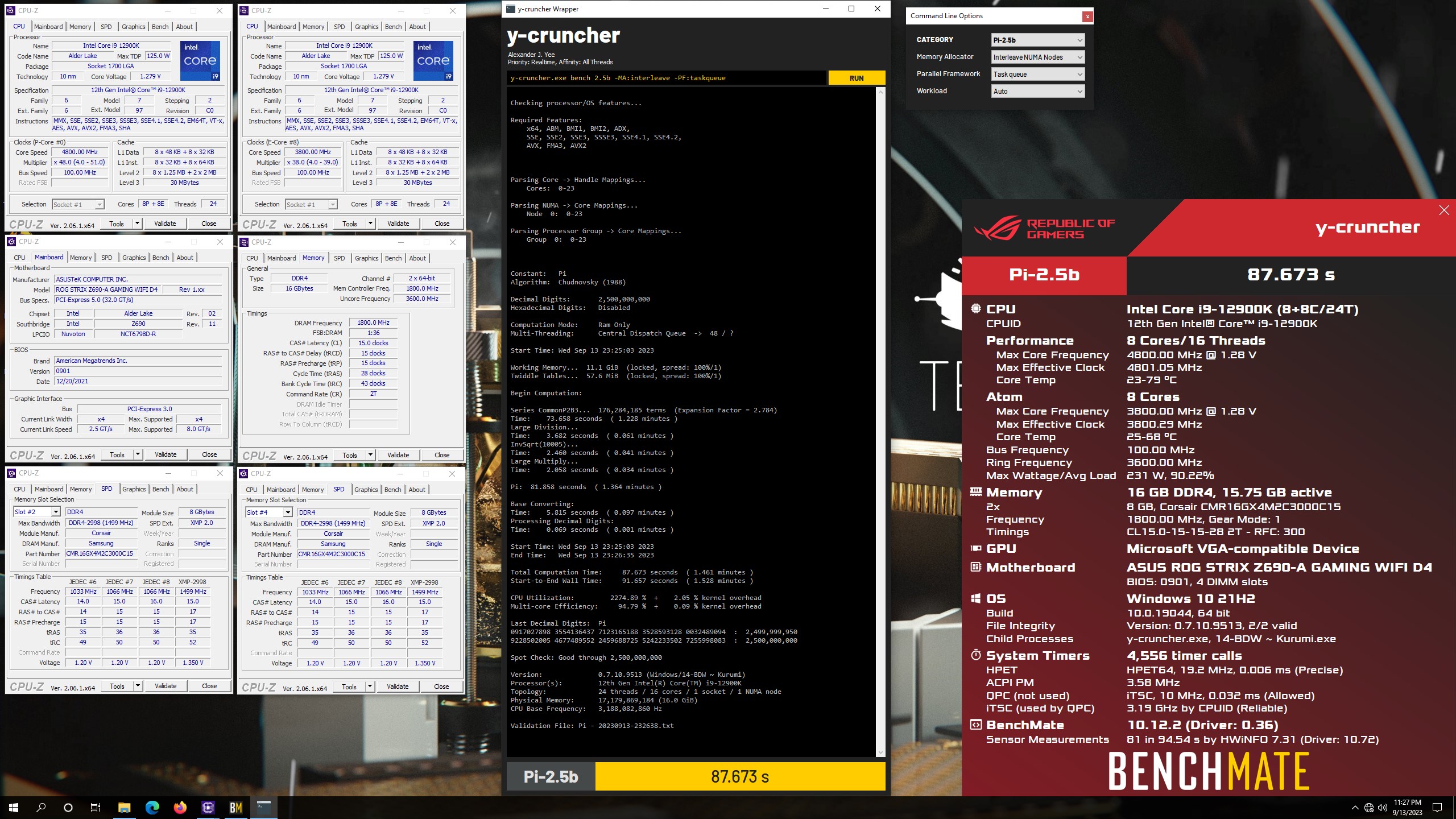
Task: Click the taskbar Search magnifier icon
Action: (x=41, y=807)
